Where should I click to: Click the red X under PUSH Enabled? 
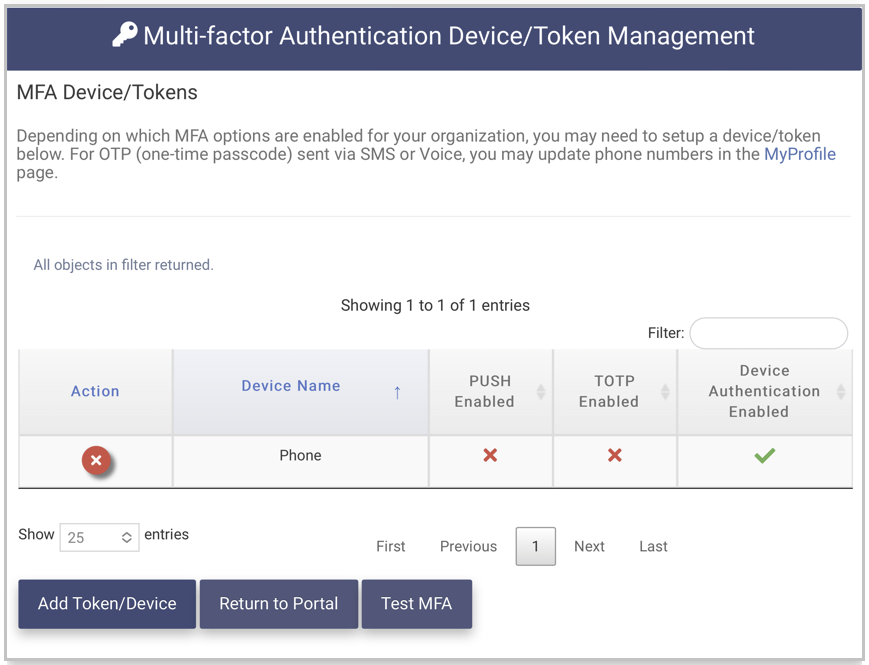click(x=490, y=456)
